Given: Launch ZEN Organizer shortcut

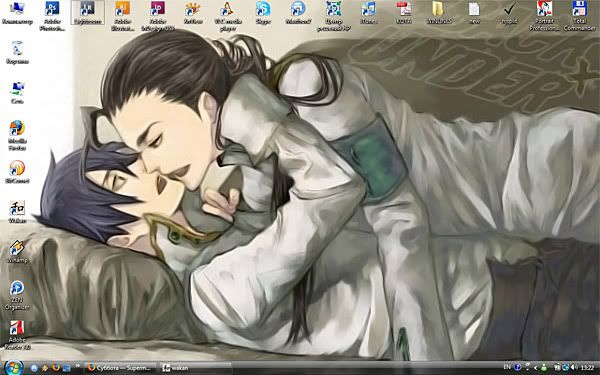Looking at the screenshot, I should (17, 295).
